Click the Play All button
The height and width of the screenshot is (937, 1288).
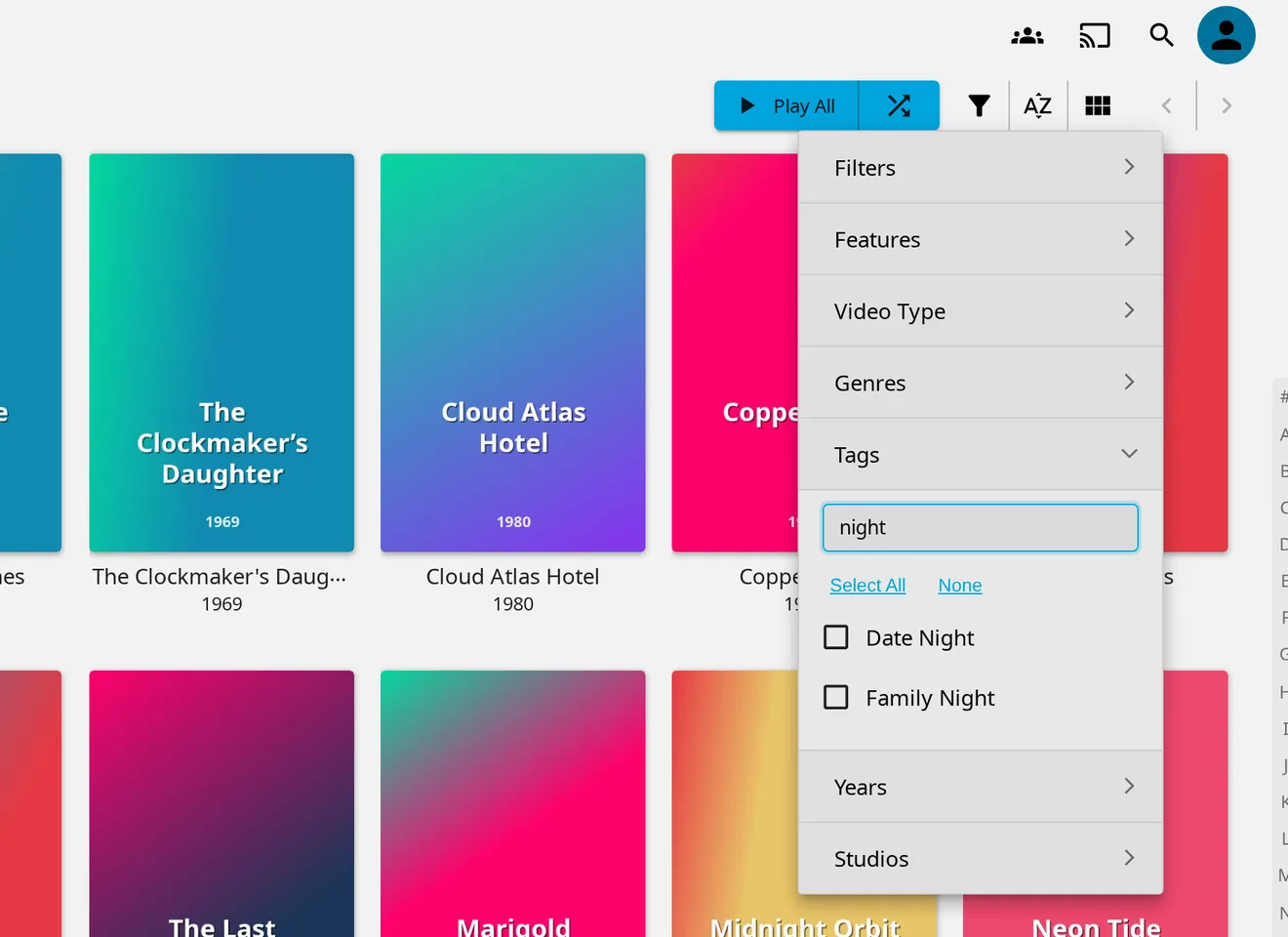(x=786, y=105)
